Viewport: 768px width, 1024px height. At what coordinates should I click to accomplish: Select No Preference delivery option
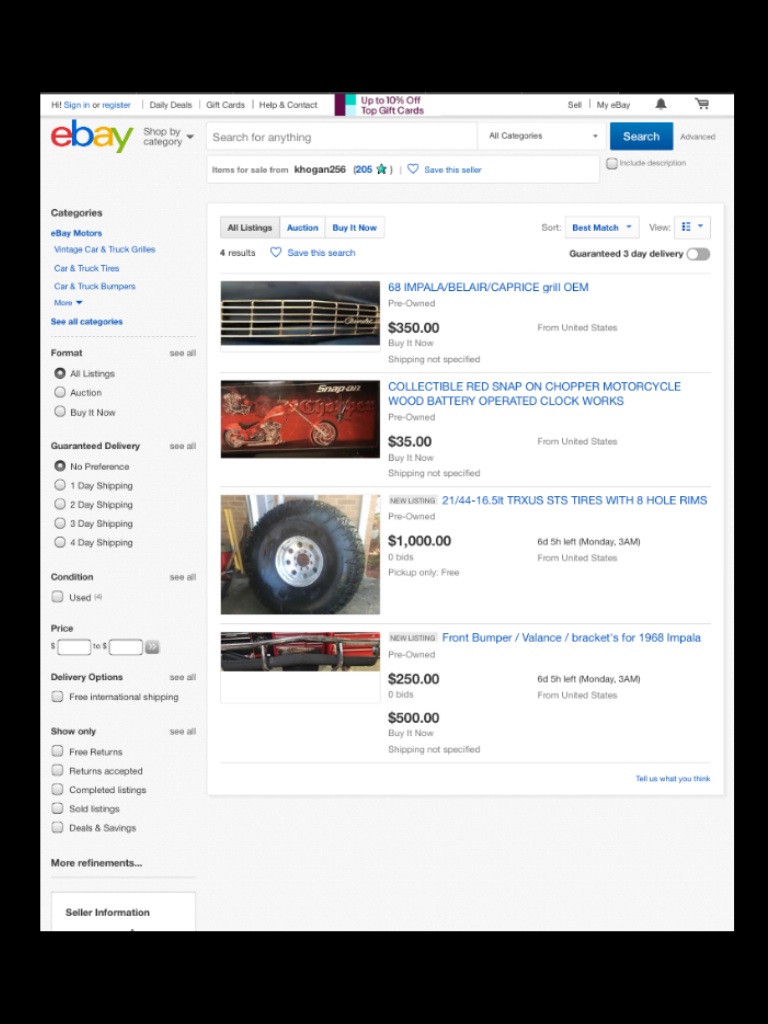point(60,466)
